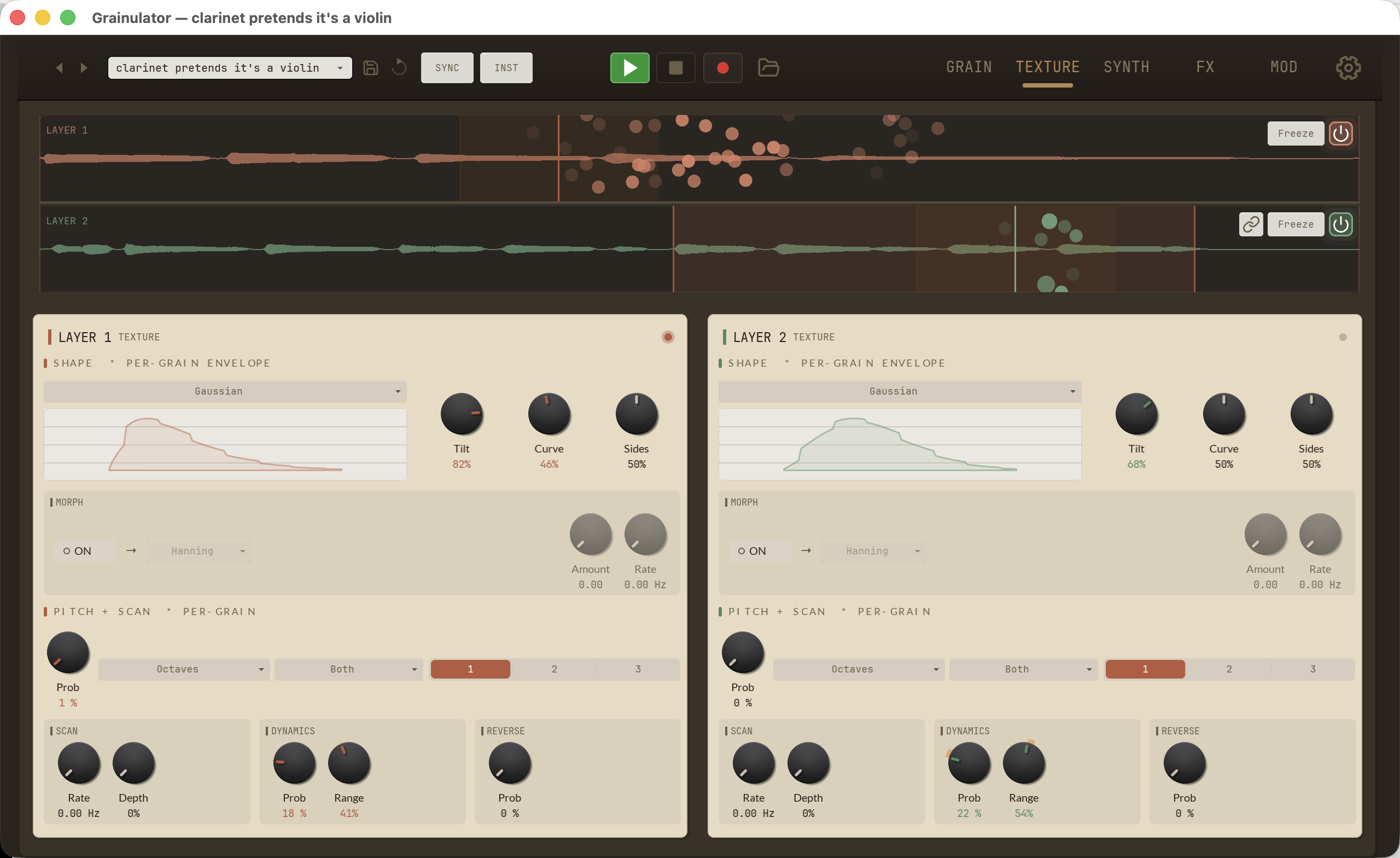The height and width of the screenshot is (858, 1400).
Task: Click the revert preset circular arrow icon
Action: tap(399, 68)
